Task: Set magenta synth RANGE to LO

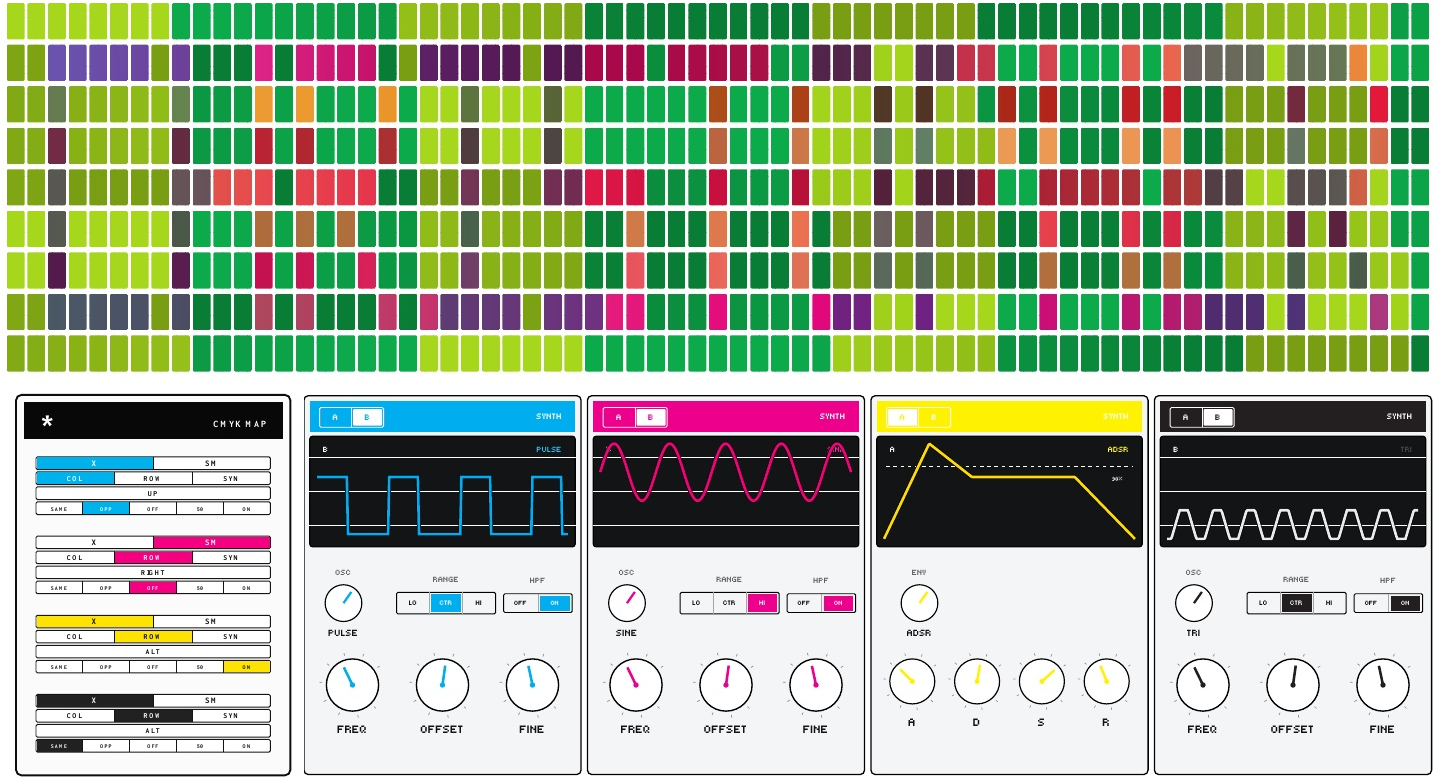Action: (x=697, y=603)
